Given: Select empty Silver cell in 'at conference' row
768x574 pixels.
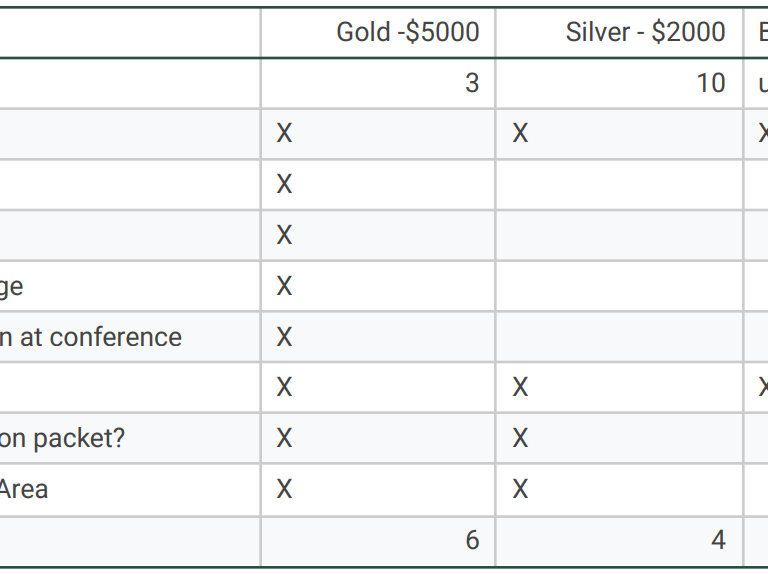Looking at the screenshot, I should coord(619,337).
